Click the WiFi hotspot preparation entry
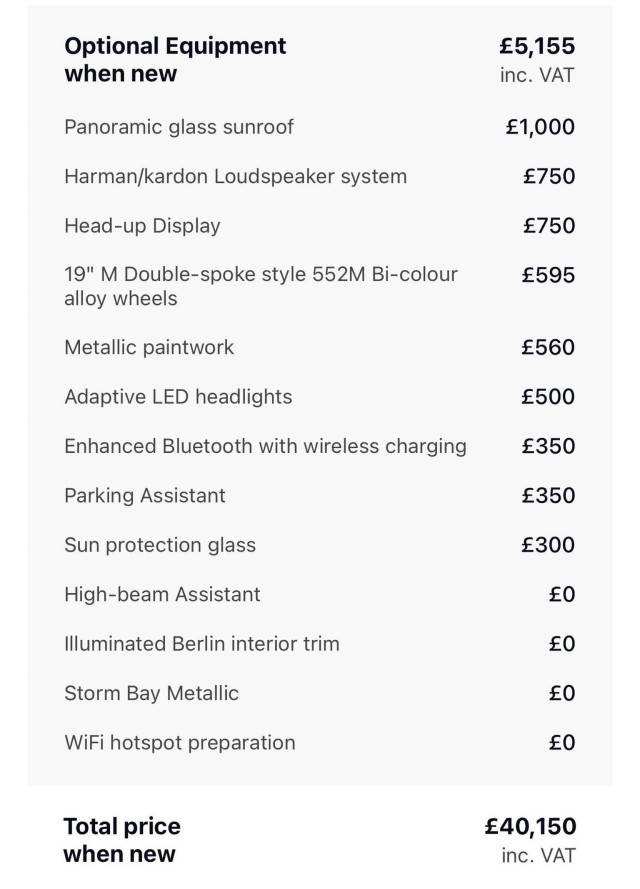 [180, 742]
